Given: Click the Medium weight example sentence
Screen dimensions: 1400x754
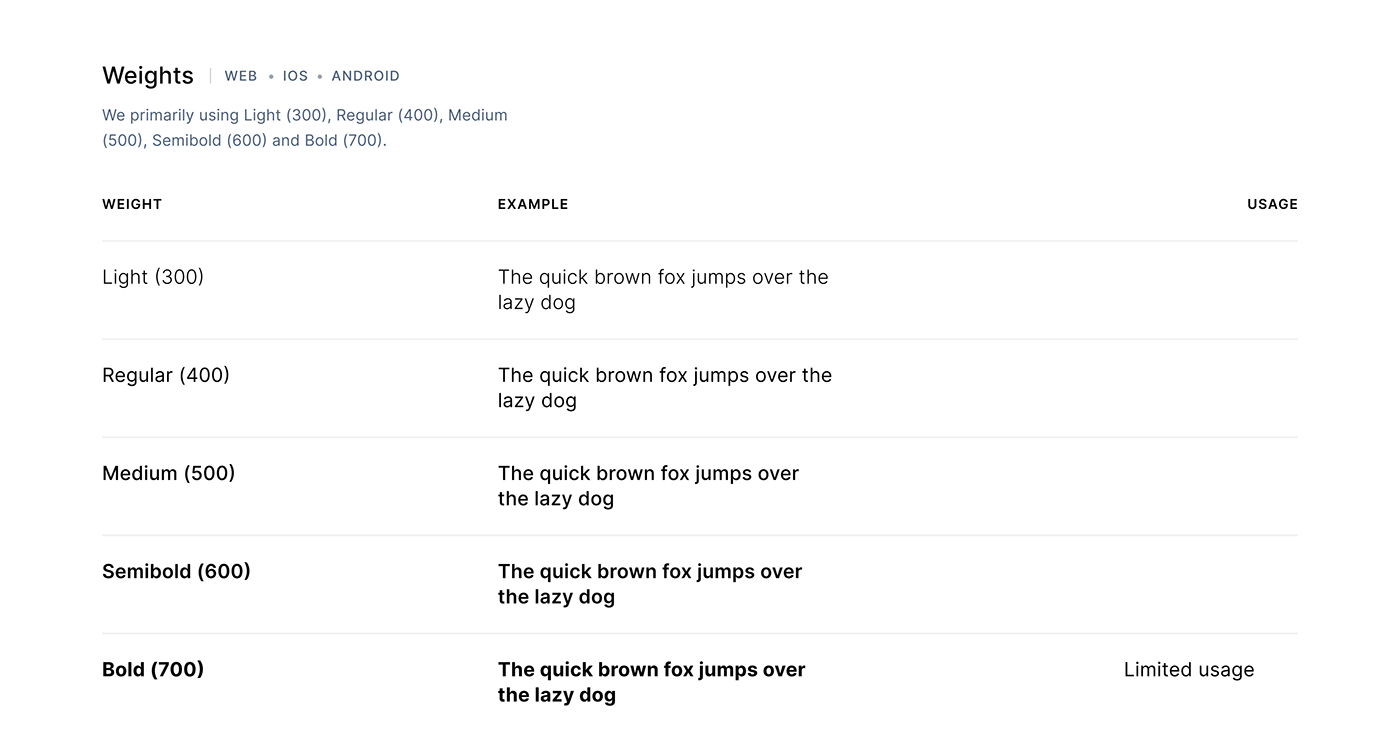Looking at the screenshot, I should click(x=649, y=486).
